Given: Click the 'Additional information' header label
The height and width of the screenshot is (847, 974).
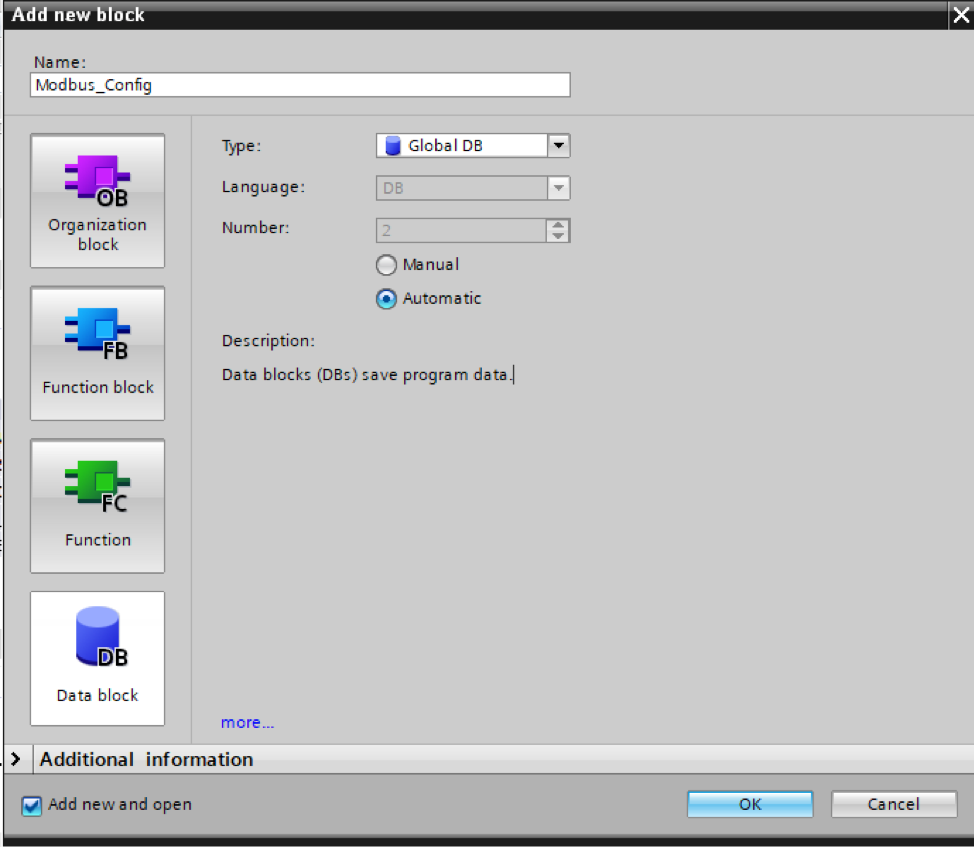Looking at the screenshot, I should pyautogui.click(x=147, y=759).
